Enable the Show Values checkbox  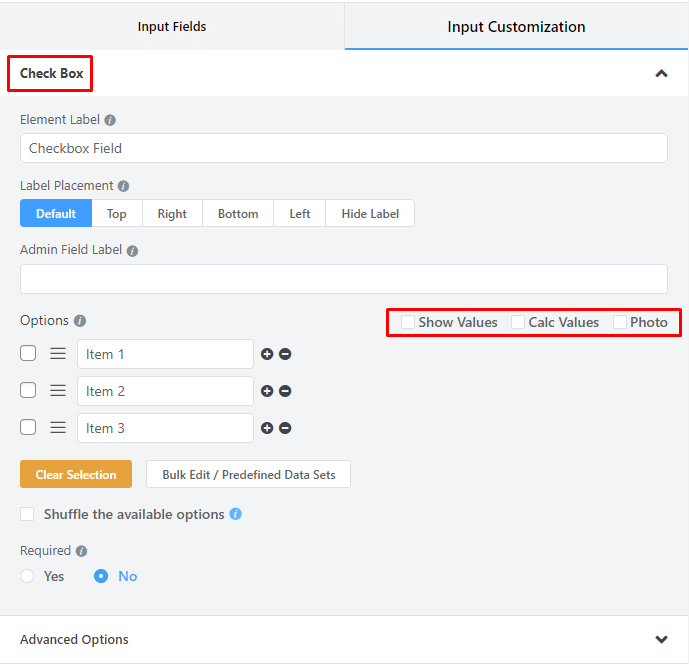(x=408, y=322)
